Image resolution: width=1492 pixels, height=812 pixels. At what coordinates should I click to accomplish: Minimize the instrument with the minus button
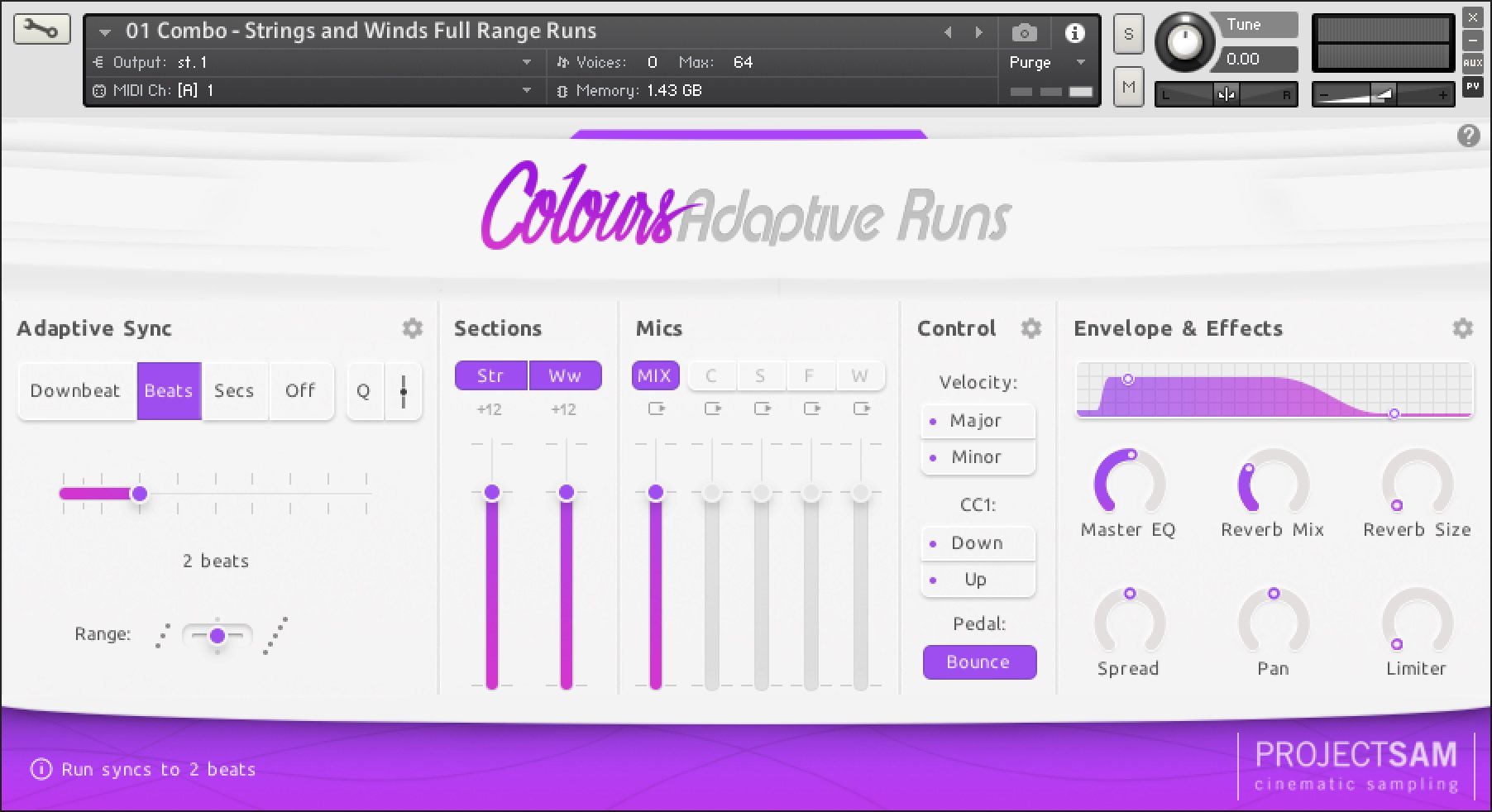click(x=1472, y=41)
